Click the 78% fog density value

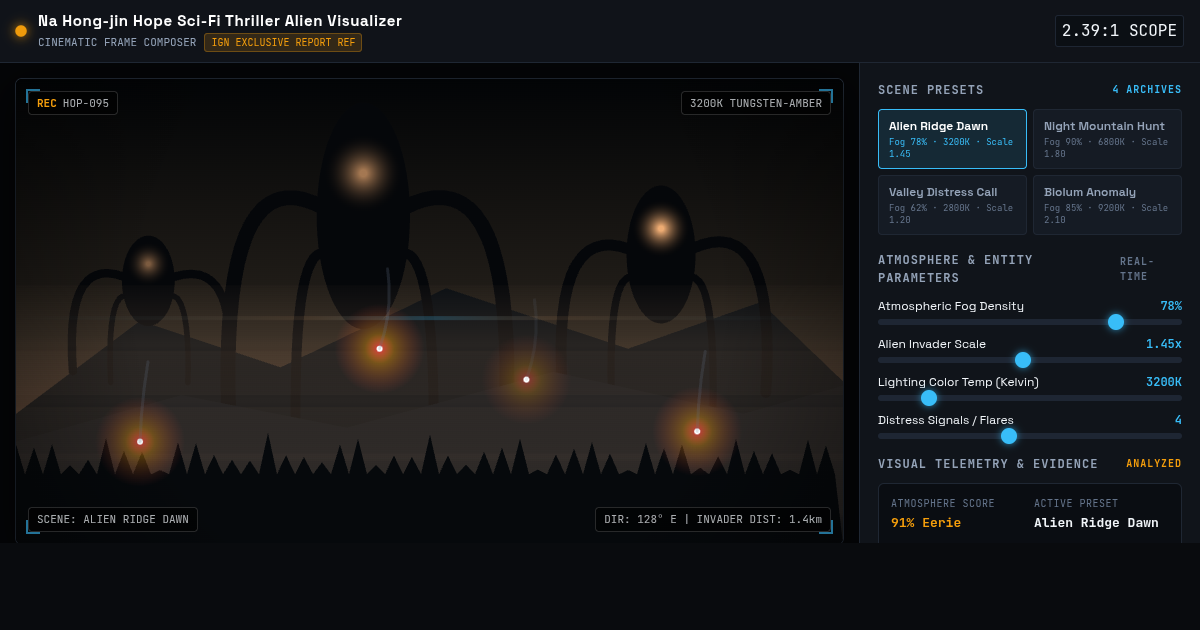point(1171,306)
